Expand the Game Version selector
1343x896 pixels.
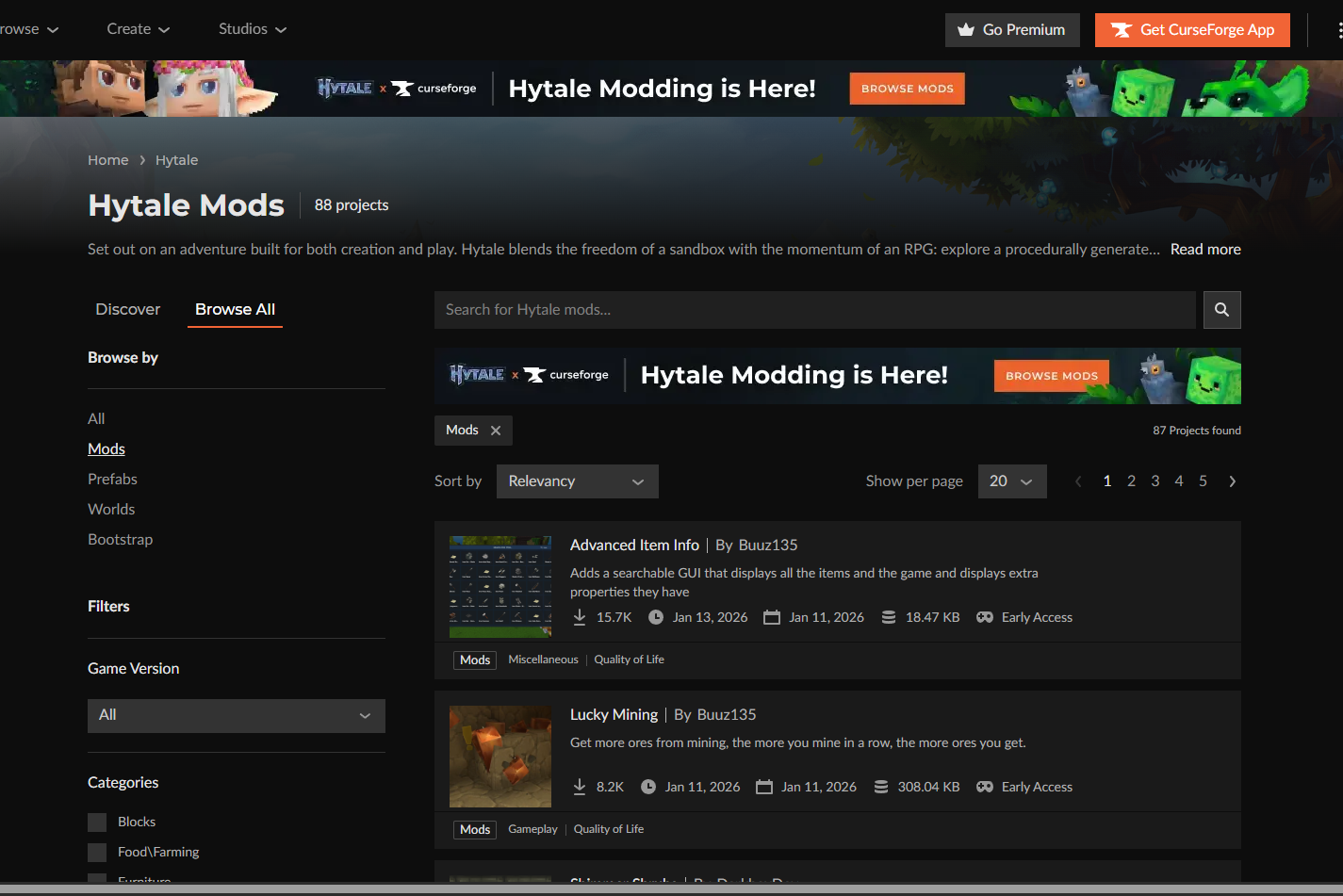coord(235,715)
